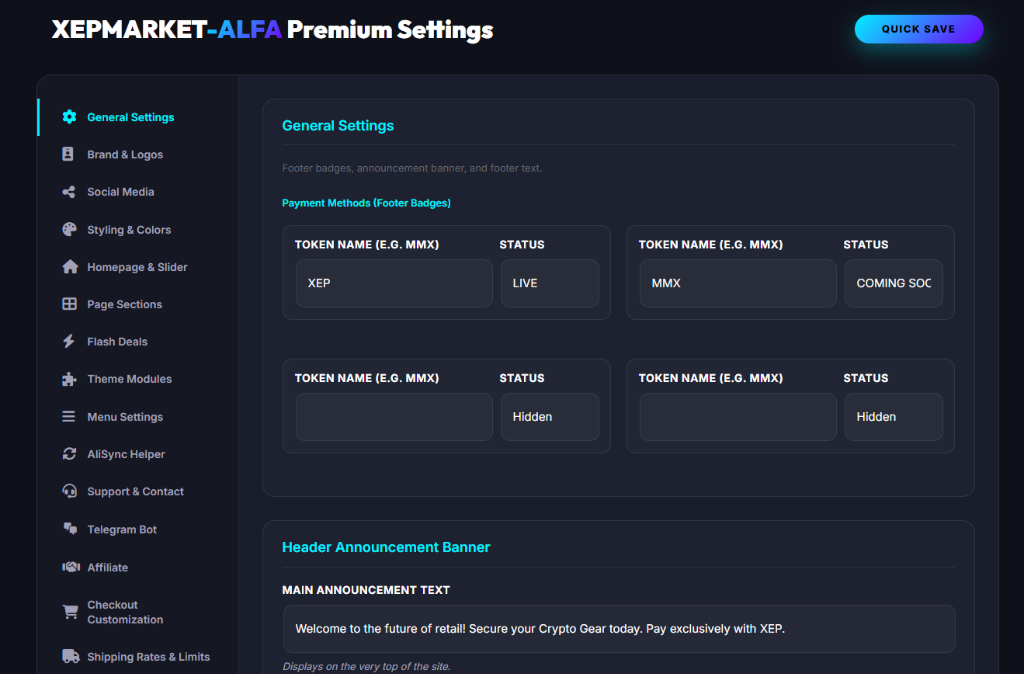Click the Flash Deals lightning bolt icon
The width and height of the screenshot is (1024, 674).
(69, 342)
